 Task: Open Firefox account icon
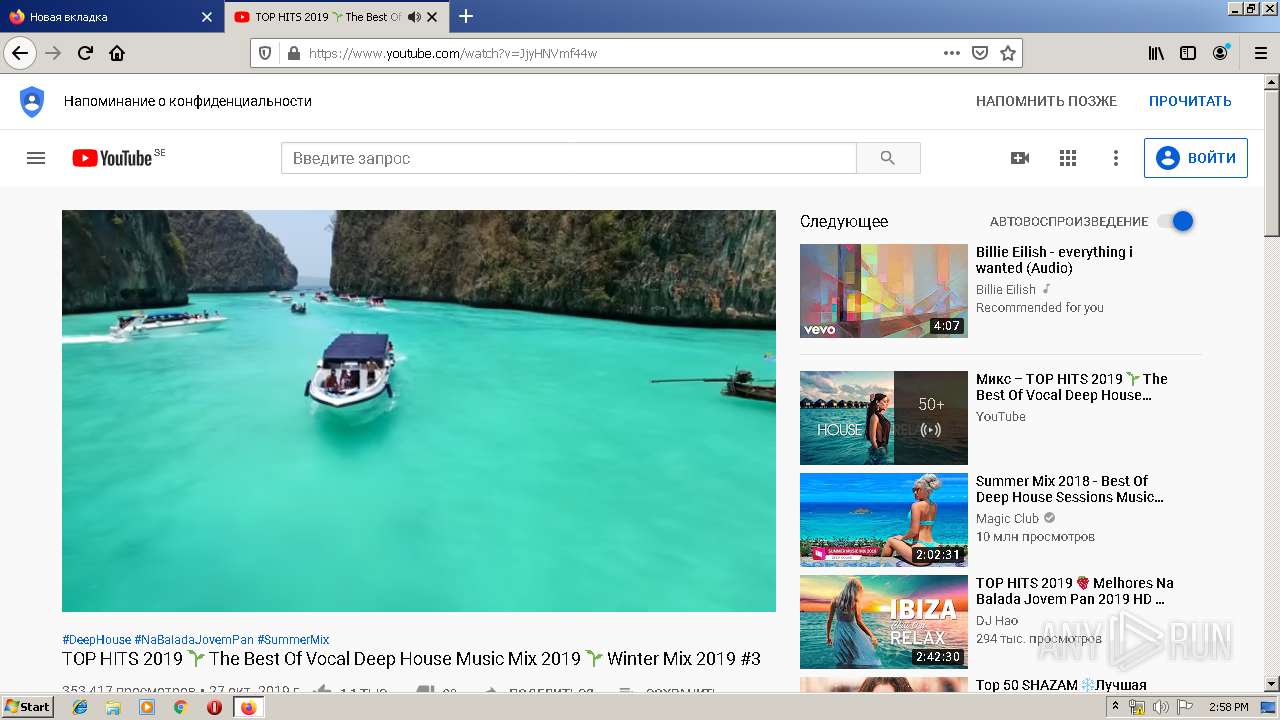1220,53
